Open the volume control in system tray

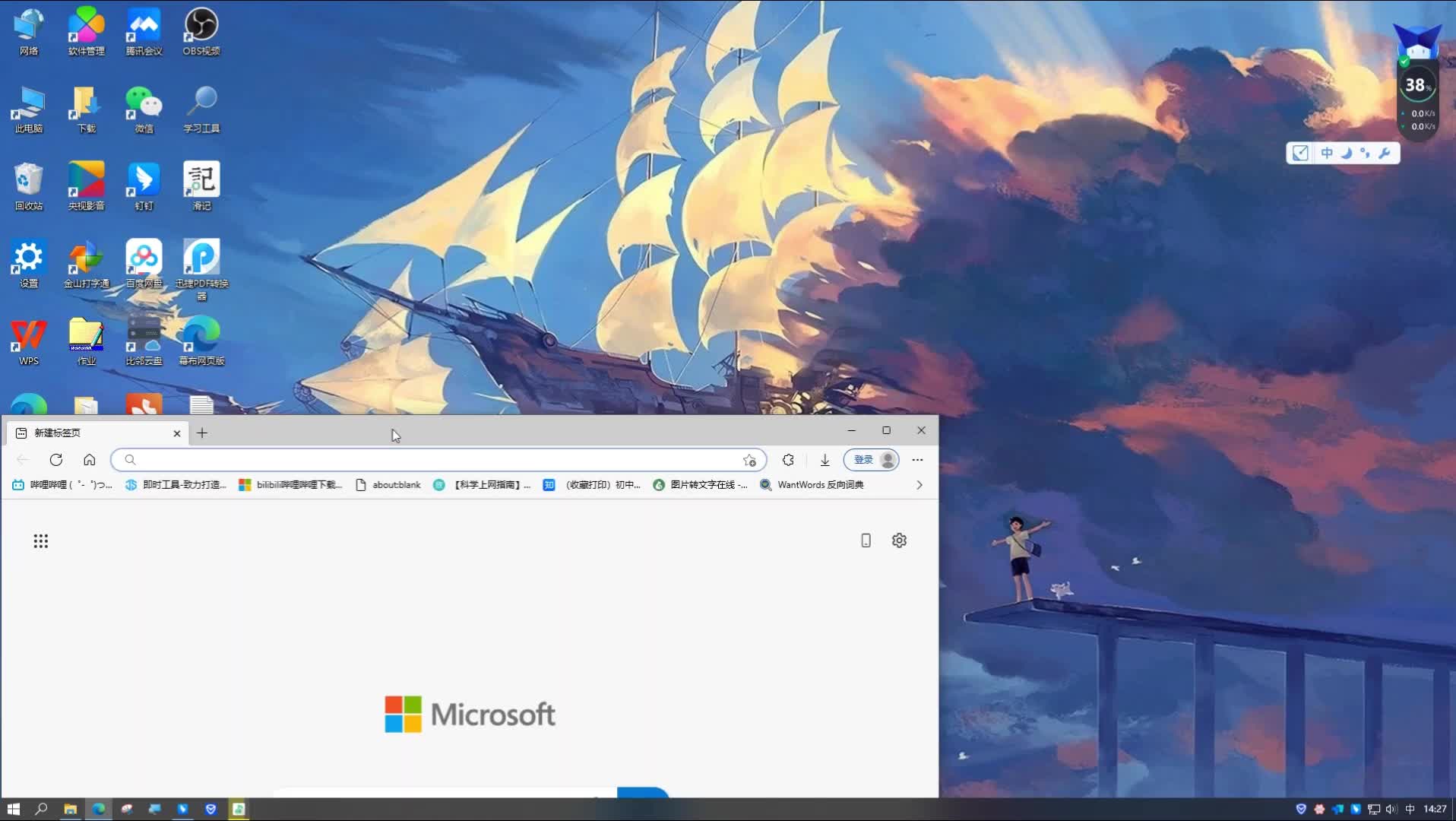click(x=1391, y=810)
